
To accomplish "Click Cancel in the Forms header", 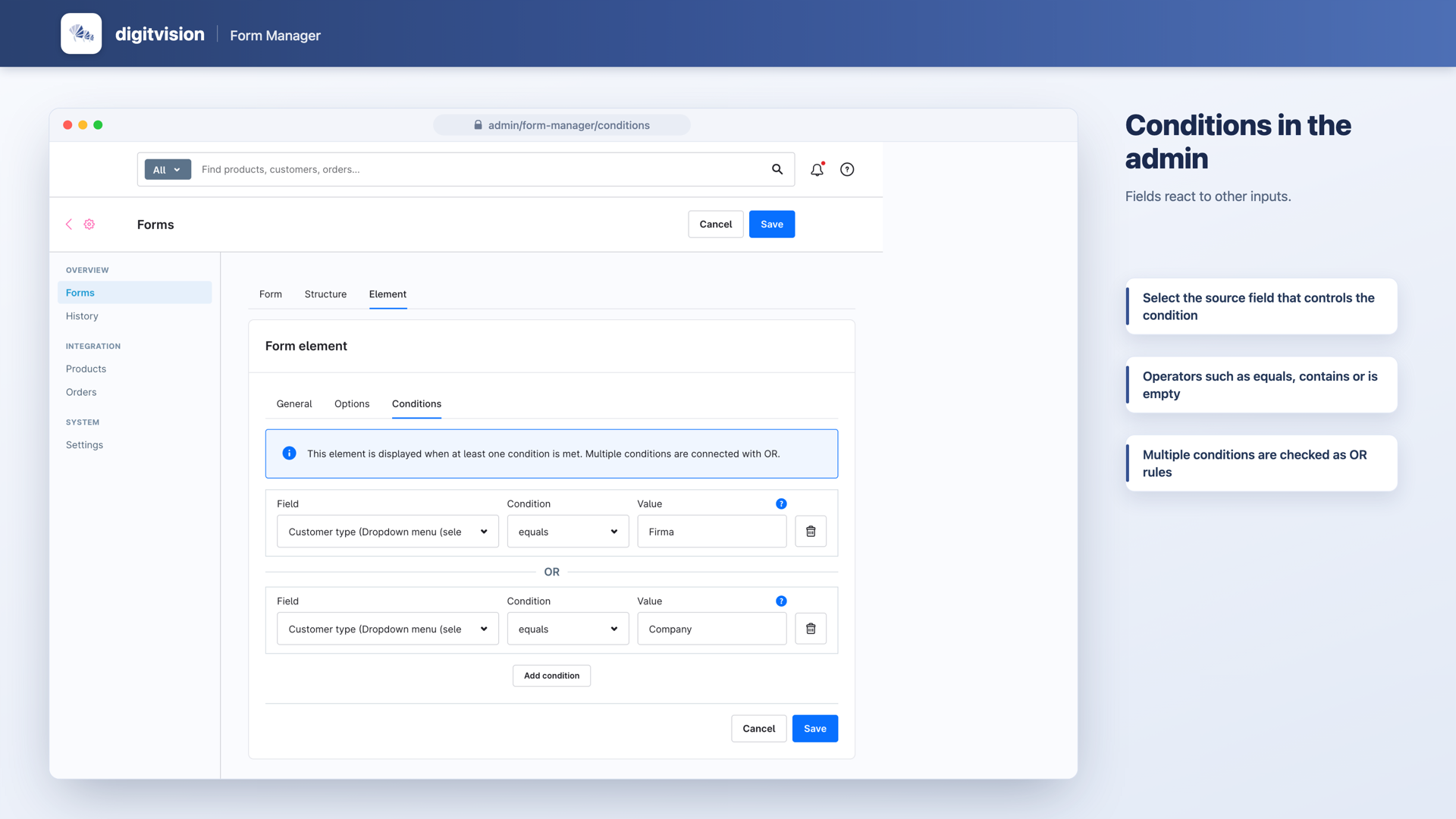I will click(x=716, y=224).
